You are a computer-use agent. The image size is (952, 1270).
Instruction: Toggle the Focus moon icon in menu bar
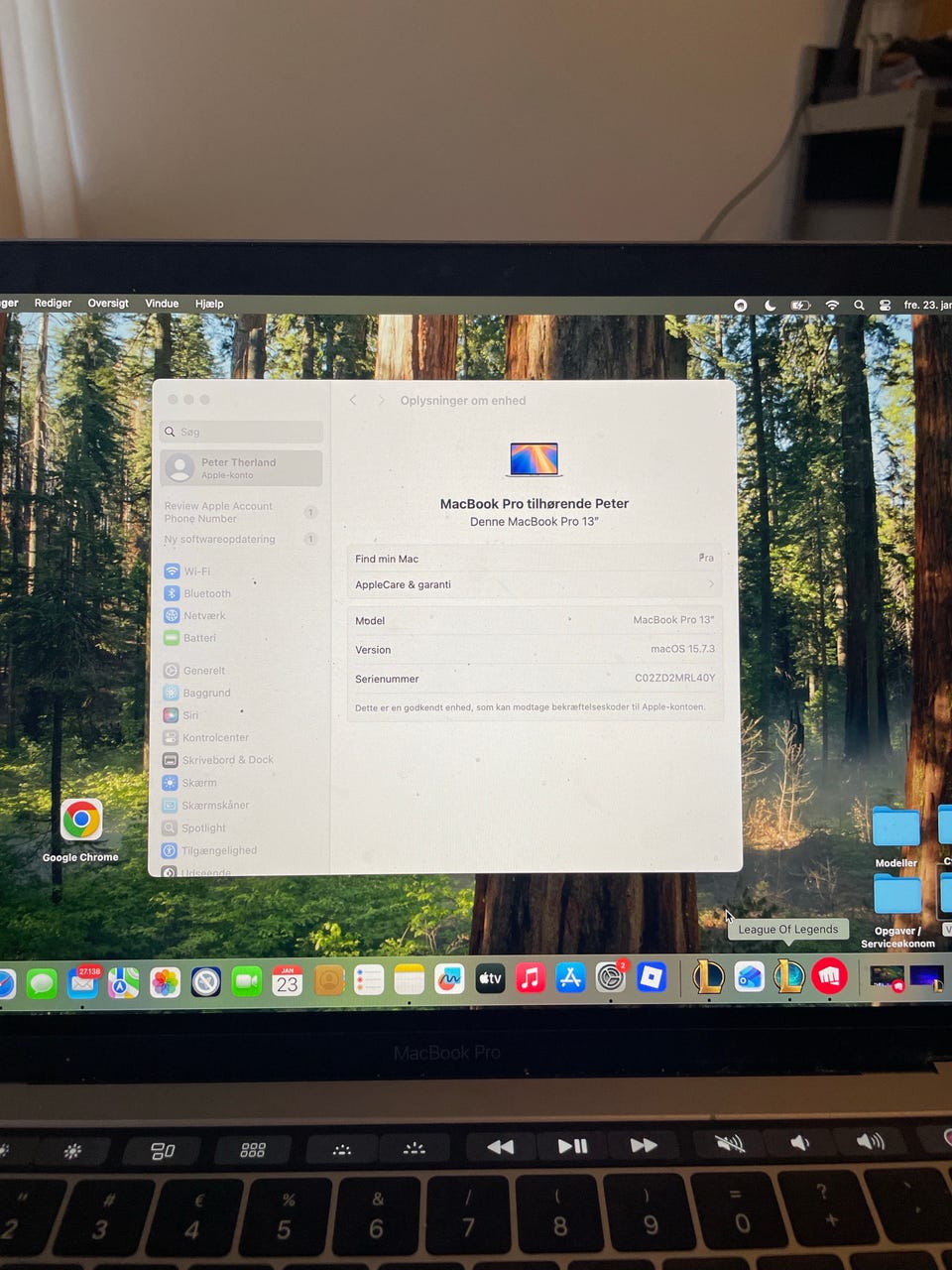(770, 306)
